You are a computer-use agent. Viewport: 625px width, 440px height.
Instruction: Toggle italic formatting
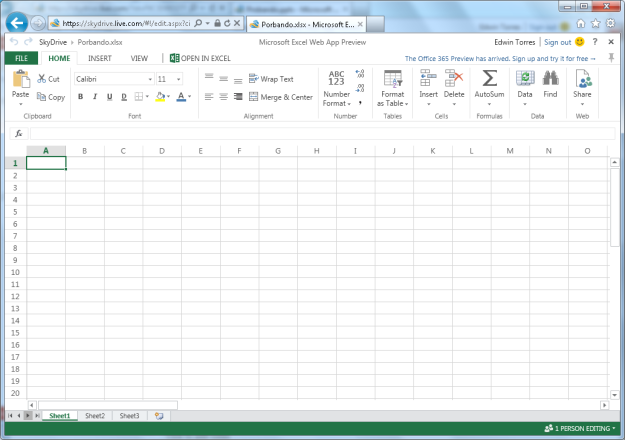click(x=95, y=96)
